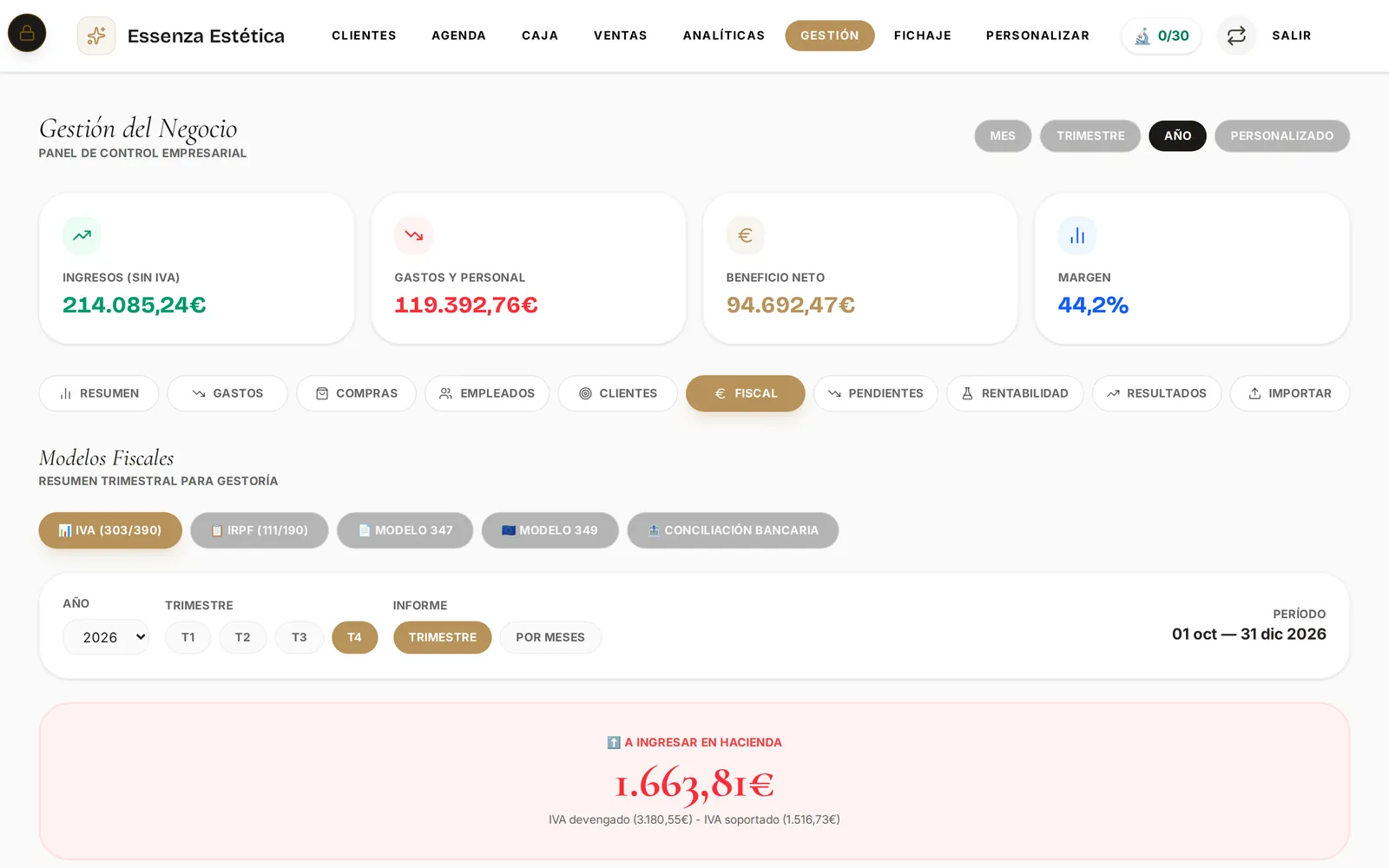Open Analíticas in top navigation
Viewport: 1389px width, 868px height.
pos(724,36)
